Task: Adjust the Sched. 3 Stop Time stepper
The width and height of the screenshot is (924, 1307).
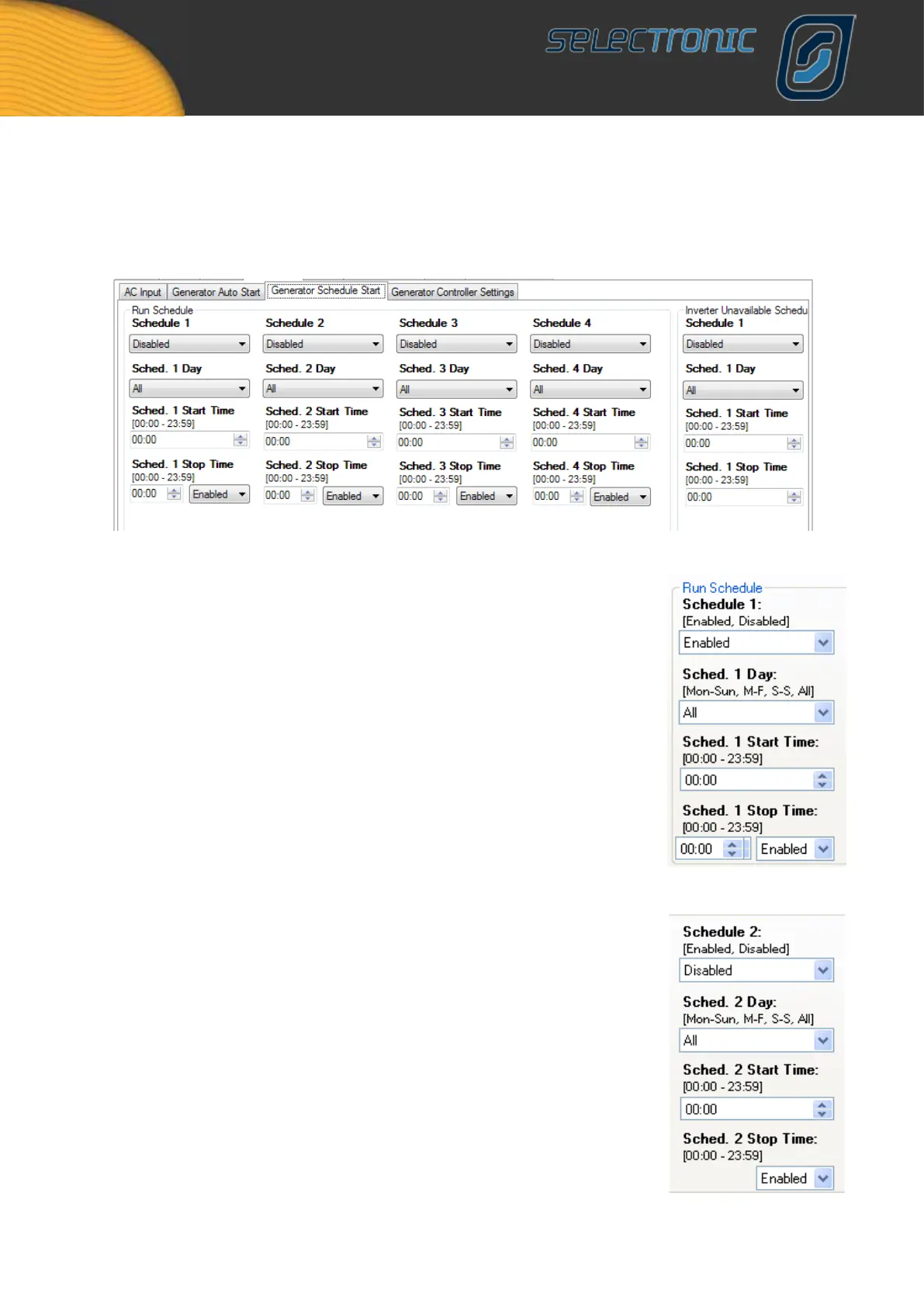Action: [x=441, y=497]
